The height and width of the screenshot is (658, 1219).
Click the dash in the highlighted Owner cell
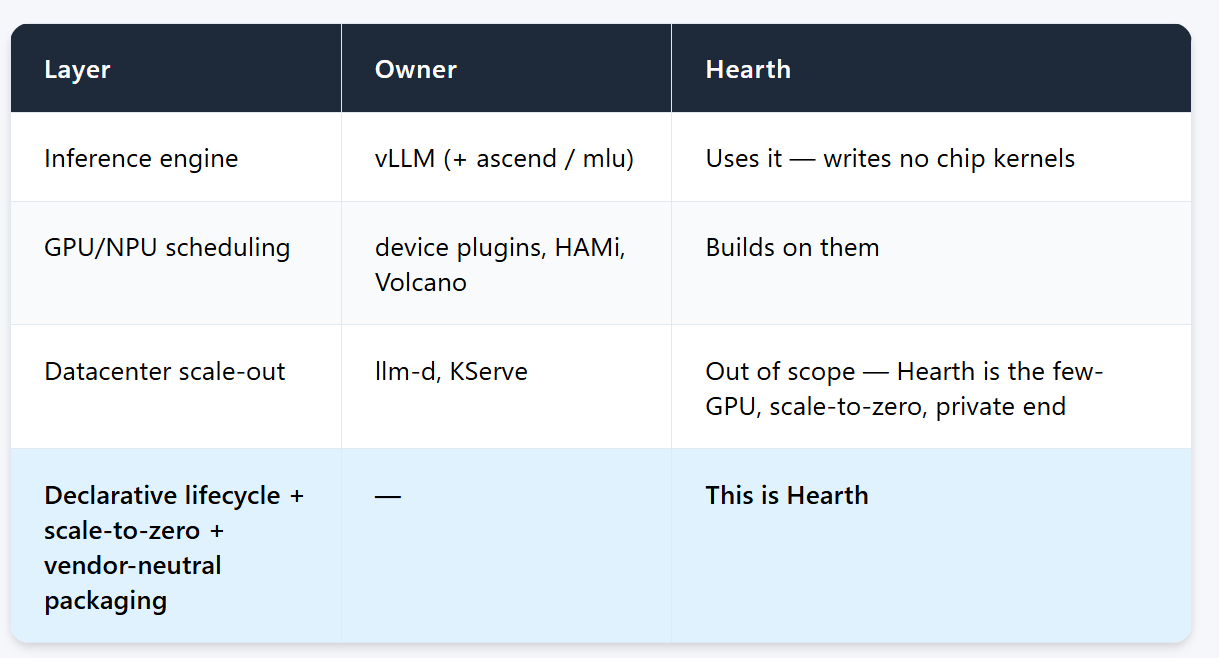point(388,496)
